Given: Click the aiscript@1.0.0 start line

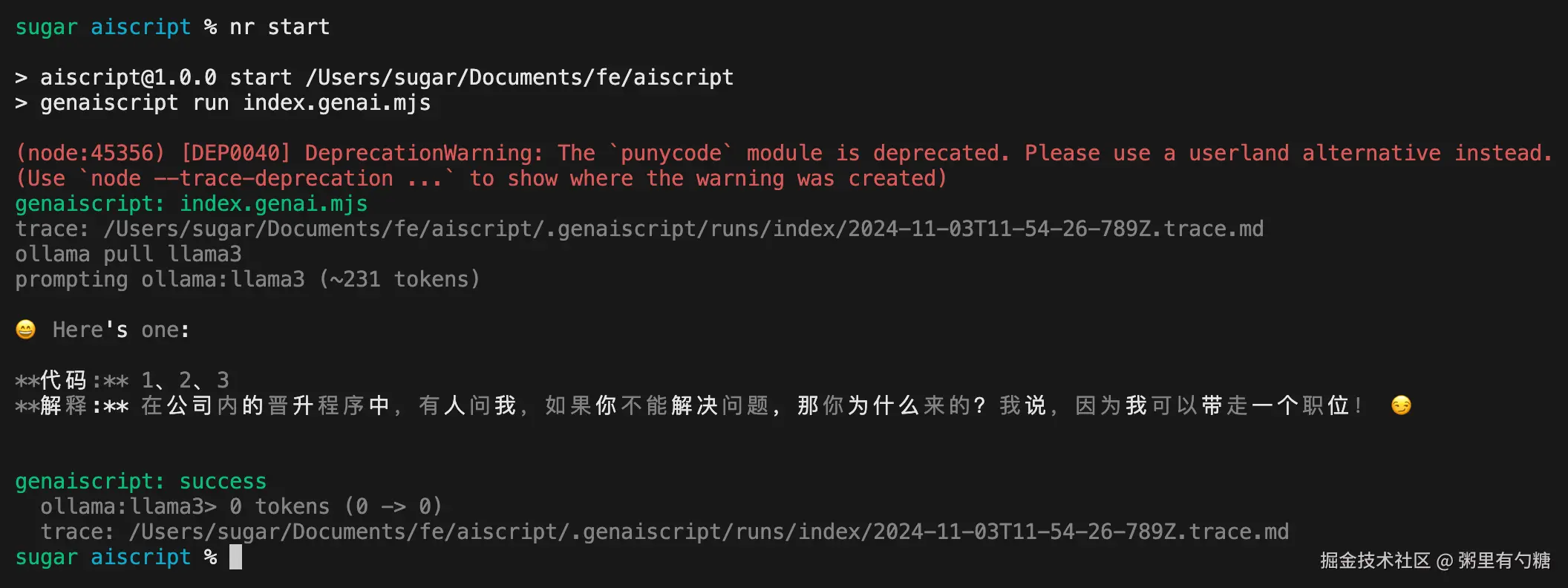Looking at the screenshot, I should pyautogui.click(x=387, y=77).
